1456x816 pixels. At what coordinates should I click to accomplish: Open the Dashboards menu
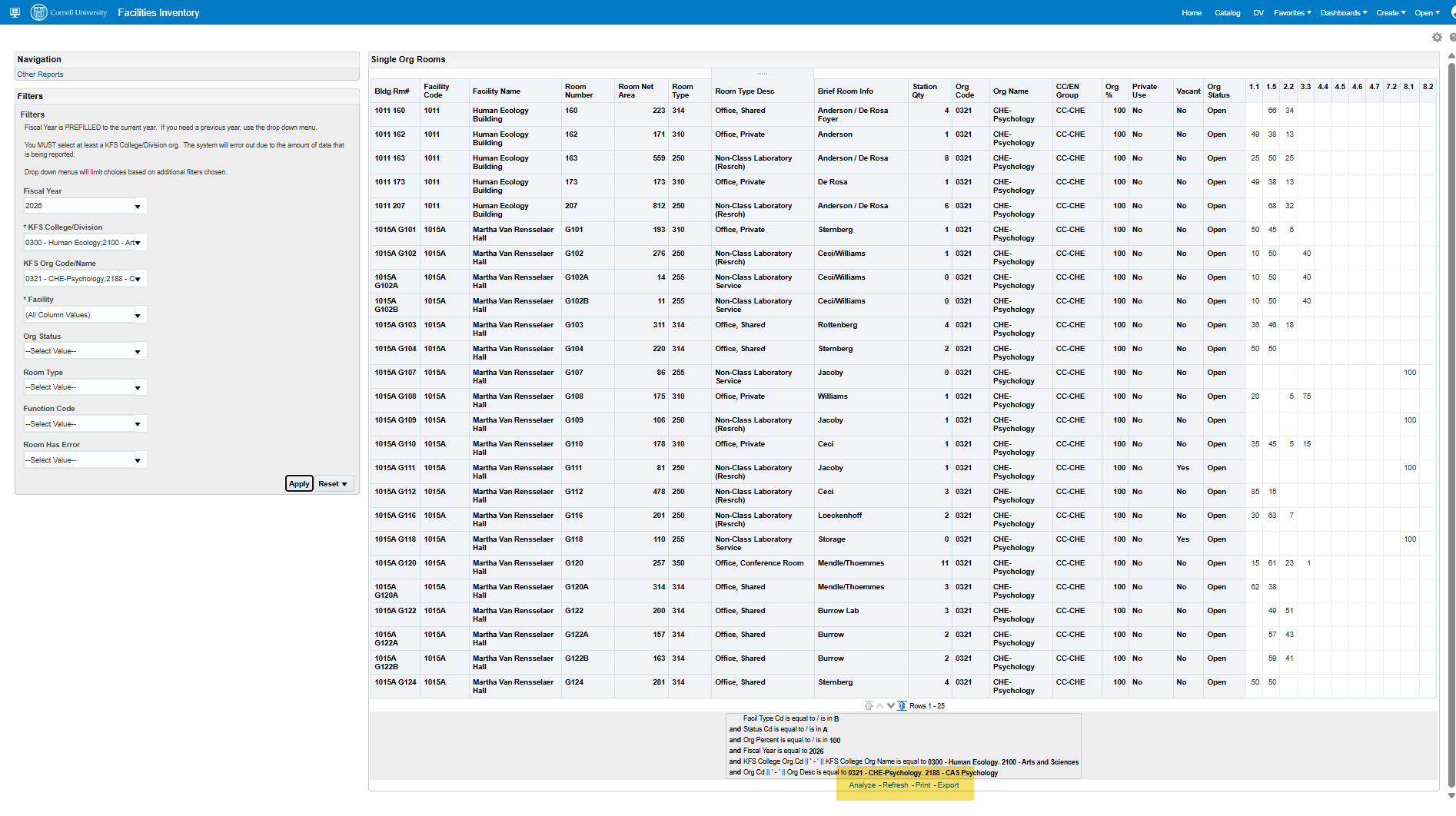[1343, 13]
